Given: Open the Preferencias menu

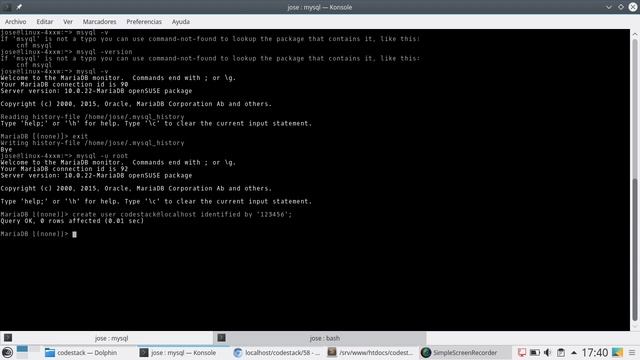Looking at the screenshot, I should click(144, 22).
